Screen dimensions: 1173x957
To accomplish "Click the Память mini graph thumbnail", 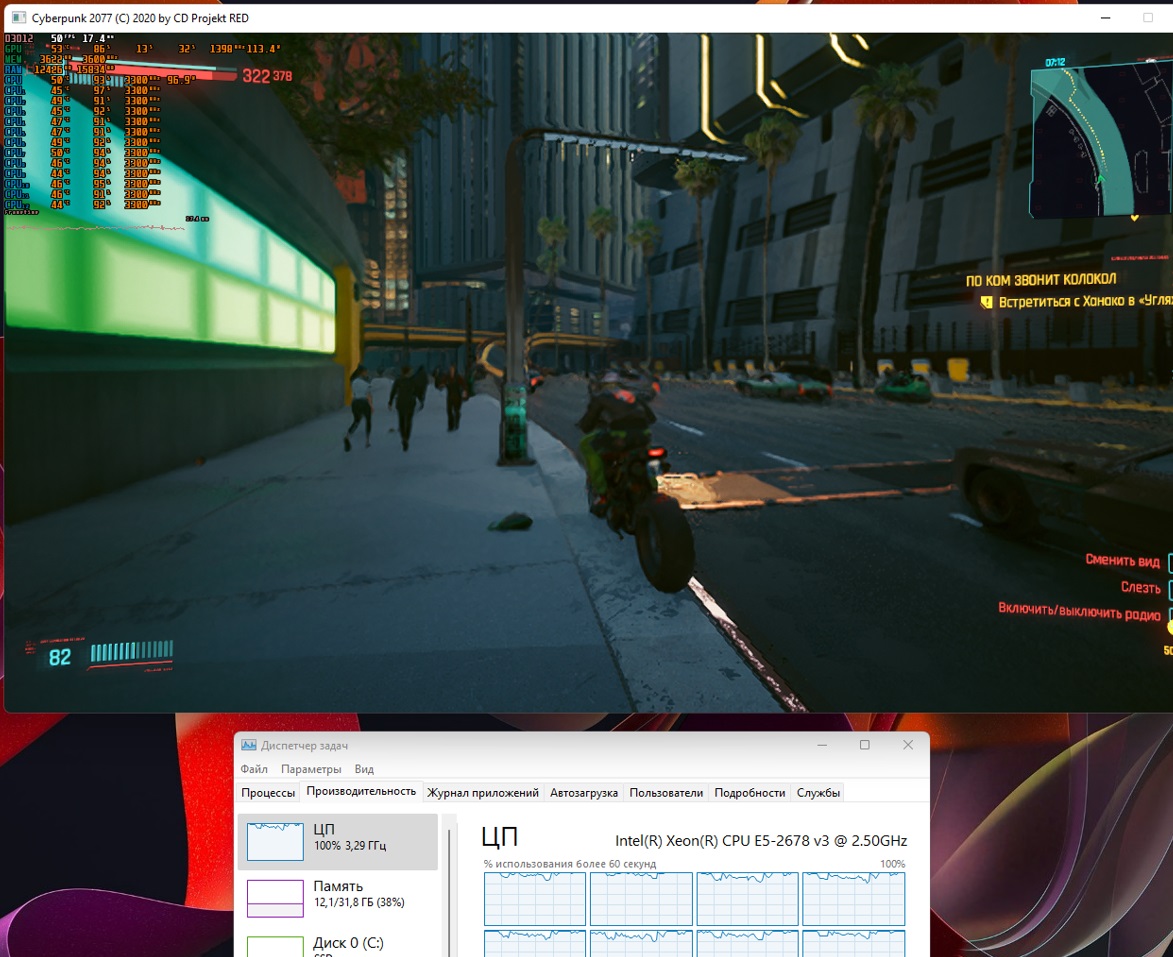I will [x=275, y=899].
